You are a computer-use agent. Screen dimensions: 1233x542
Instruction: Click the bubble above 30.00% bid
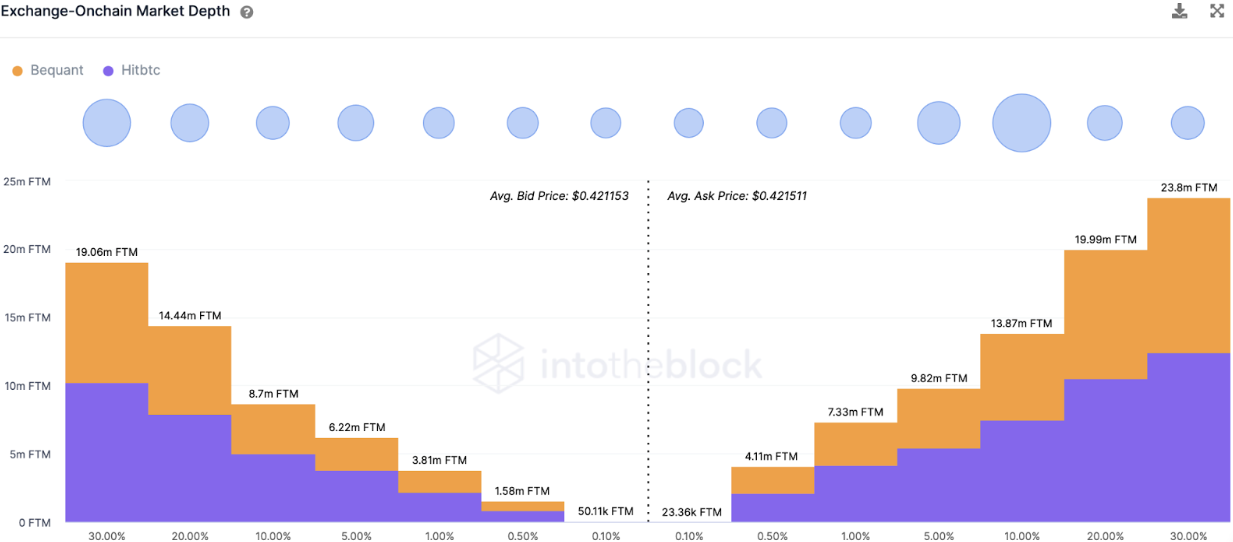click(107, 123)
